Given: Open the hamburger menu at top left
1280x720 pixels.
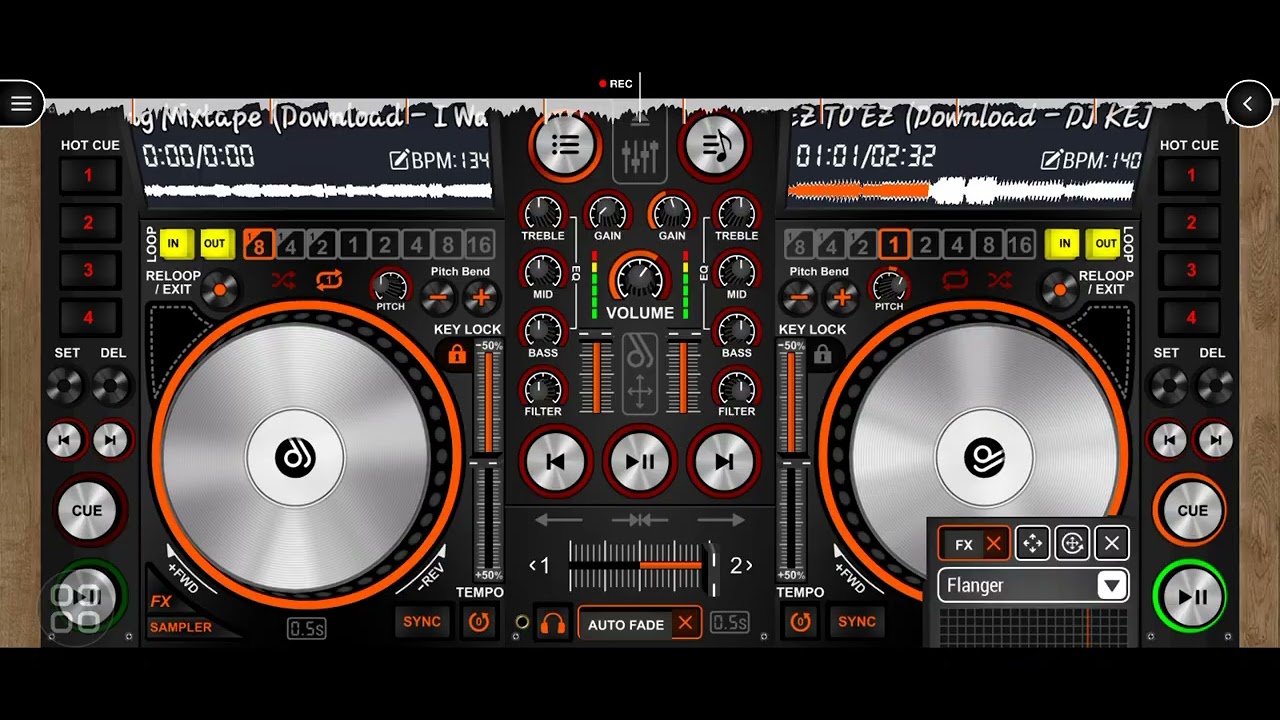Looking at the screenshot, I should pyautogui.click(x=21, y=103).
